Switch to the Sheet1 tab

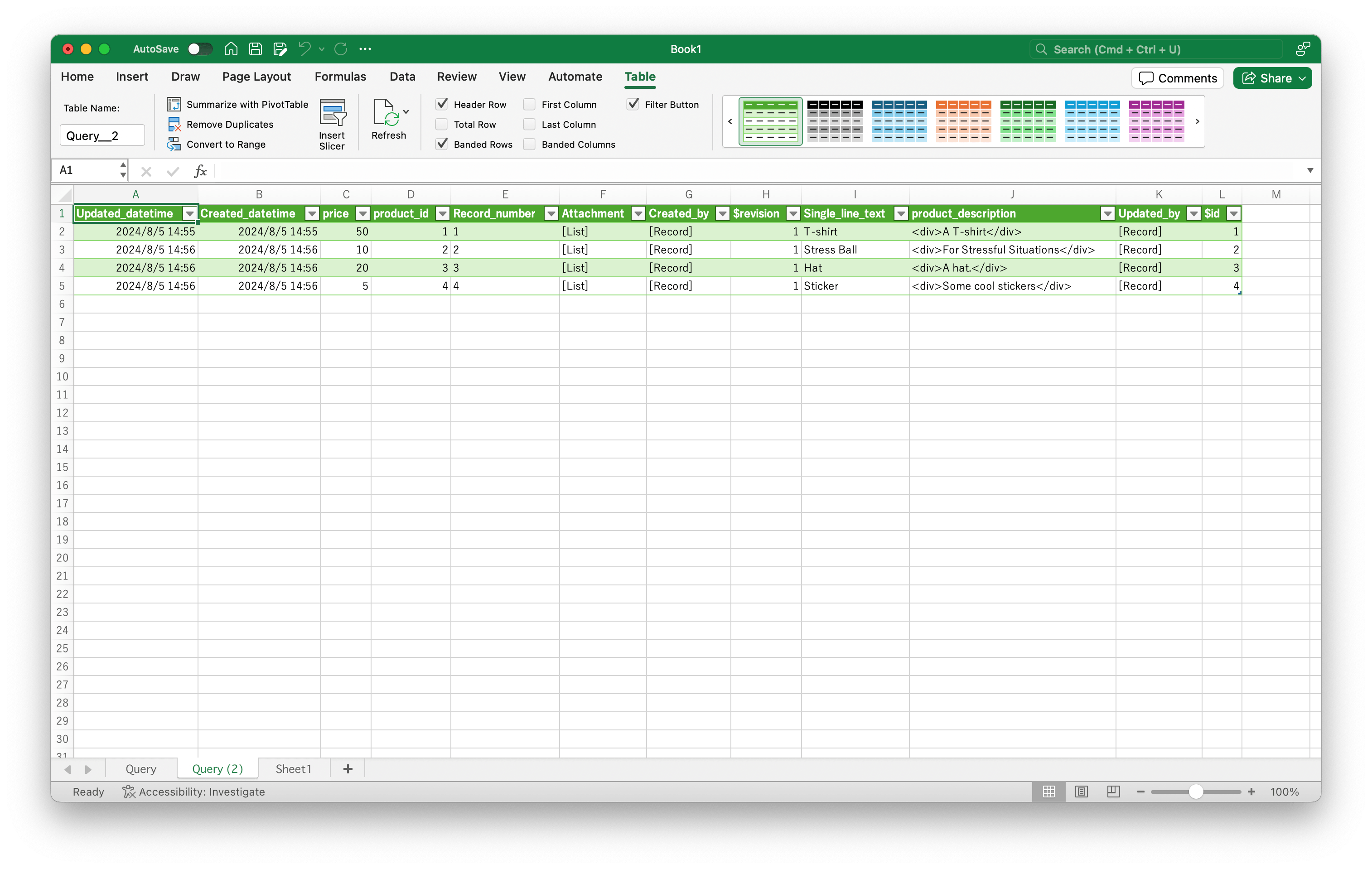click(293, 769)
